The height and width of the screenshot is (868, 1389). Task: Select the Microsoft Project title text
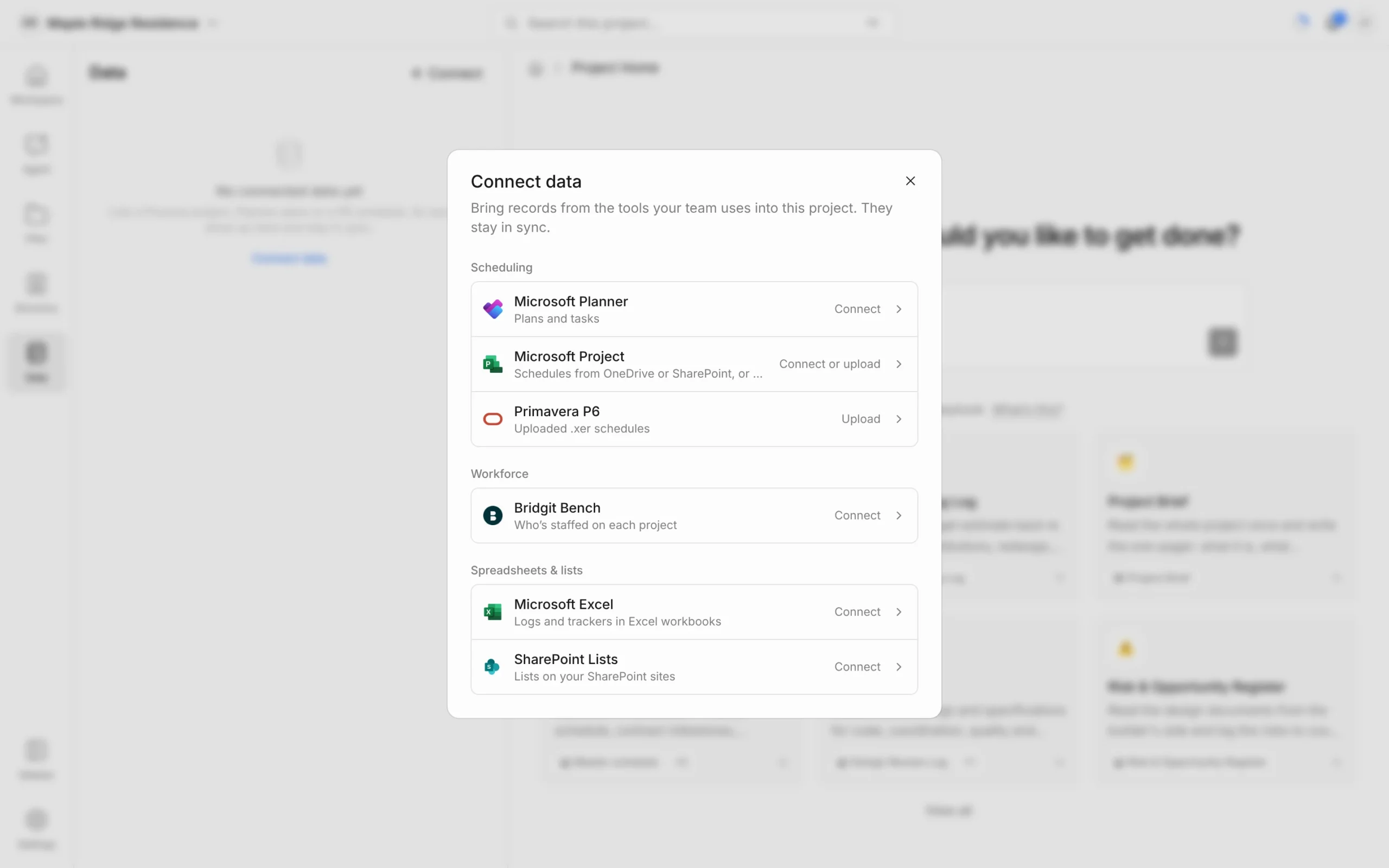click(x=569, y=356)
